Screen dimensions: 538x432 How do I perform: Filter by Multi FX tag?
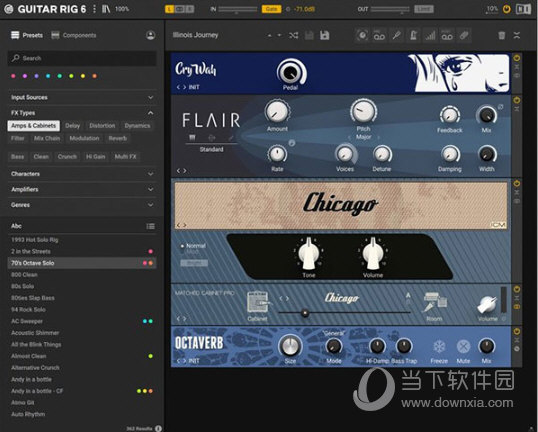125,156
